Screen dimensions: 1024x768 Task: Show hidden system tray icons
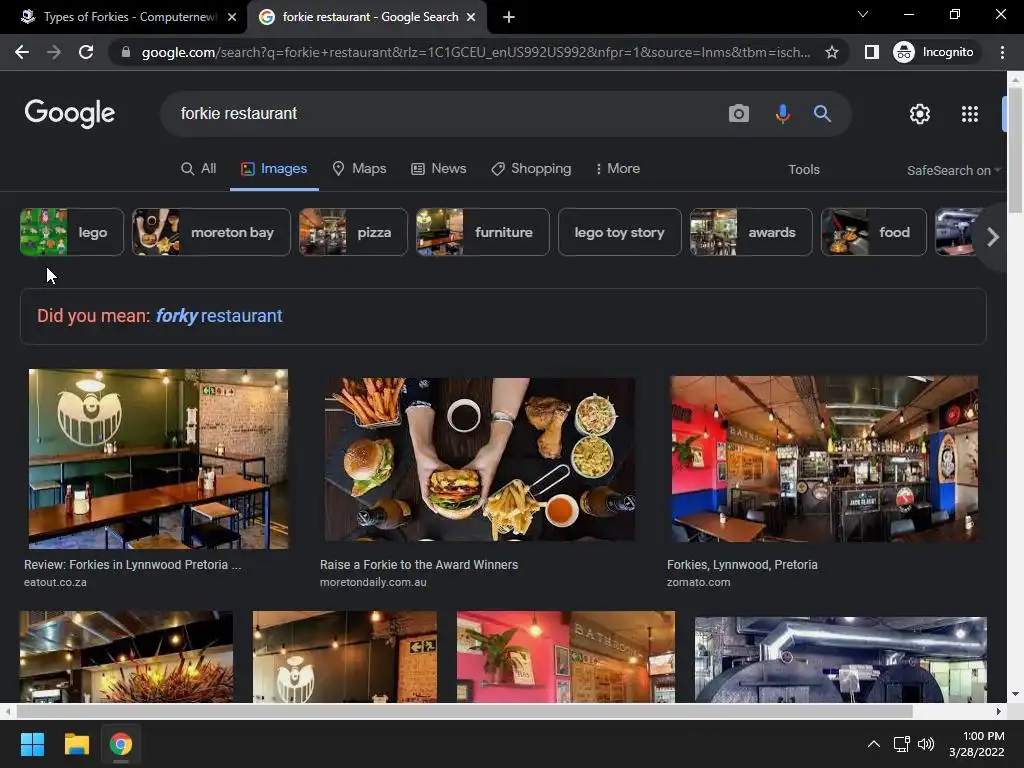pos(873,744)
